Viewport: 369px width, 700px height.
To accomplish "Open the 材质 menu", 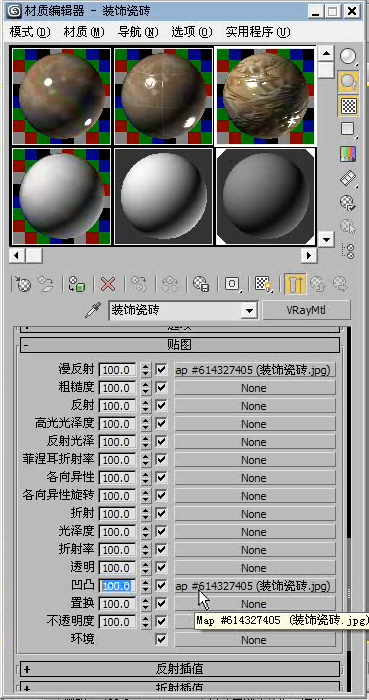I will 84,32.
